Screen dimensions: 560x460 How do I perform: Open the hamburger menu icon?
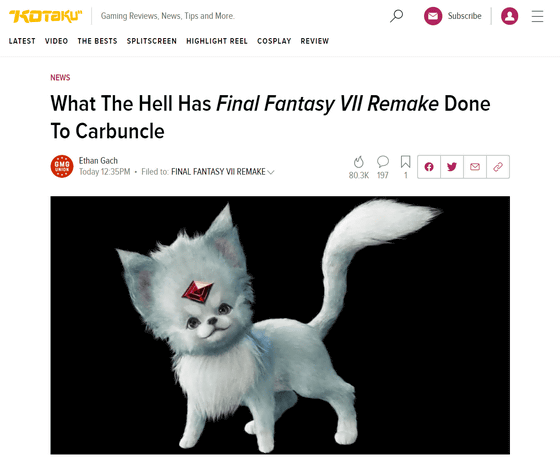pos(537,16)
